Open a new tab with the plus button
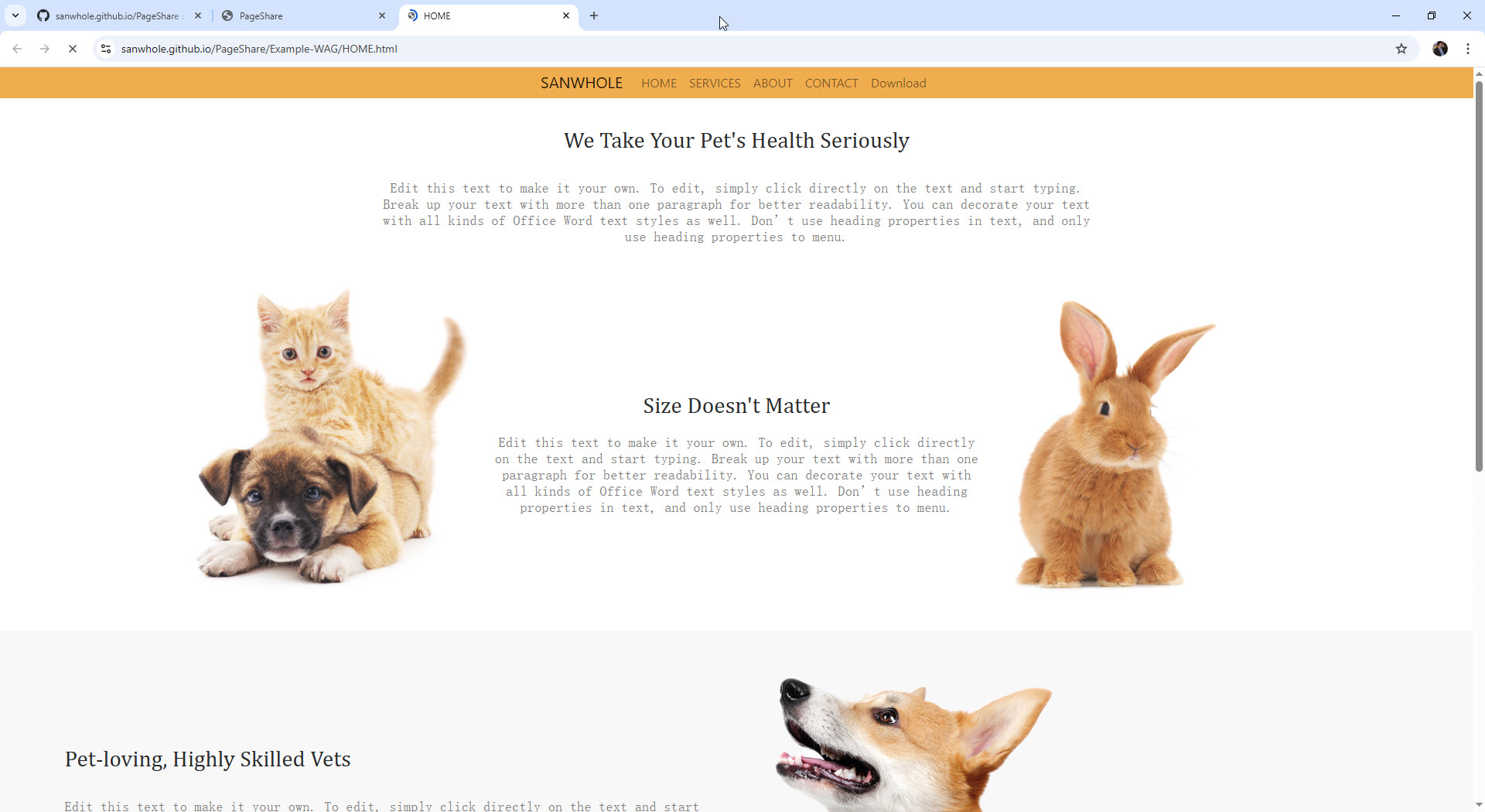 (593, 15)
